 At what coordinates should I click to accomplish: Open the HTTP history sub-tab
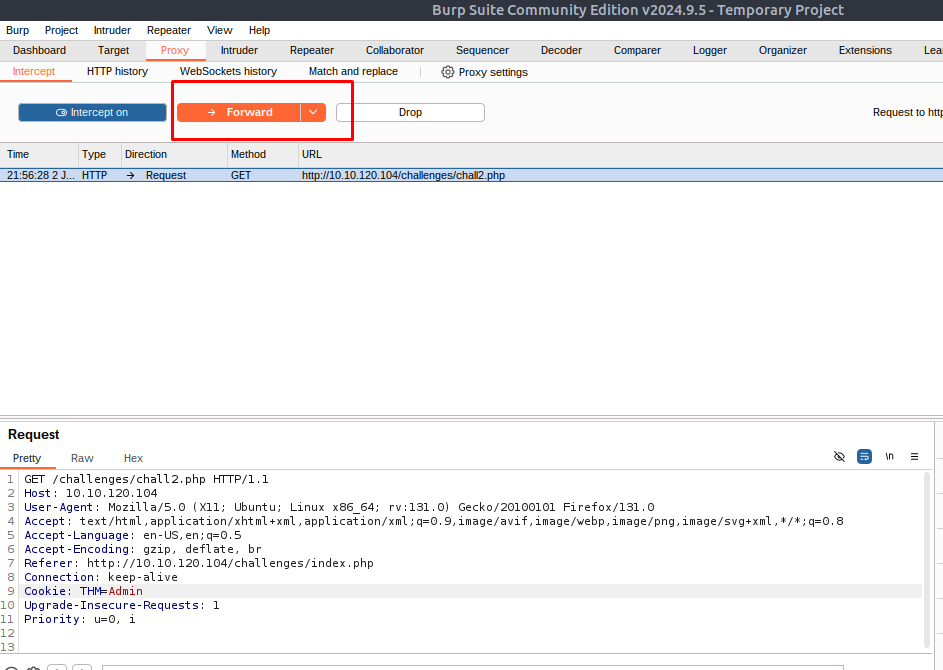click(x=117, y=72)
